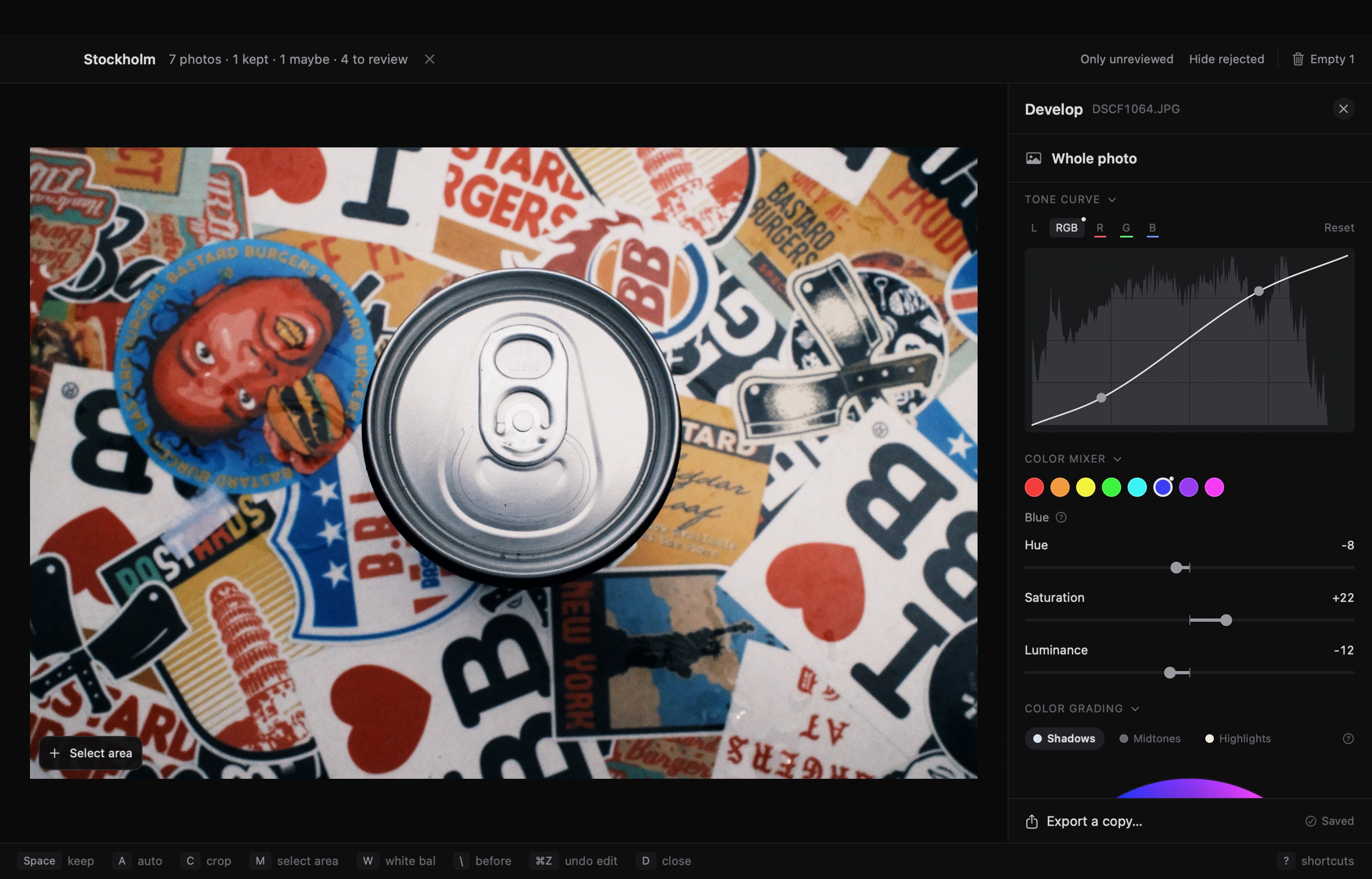Click the Empty trash icon
This screenshot has height=879, width=1372.
click(1298, 59)
